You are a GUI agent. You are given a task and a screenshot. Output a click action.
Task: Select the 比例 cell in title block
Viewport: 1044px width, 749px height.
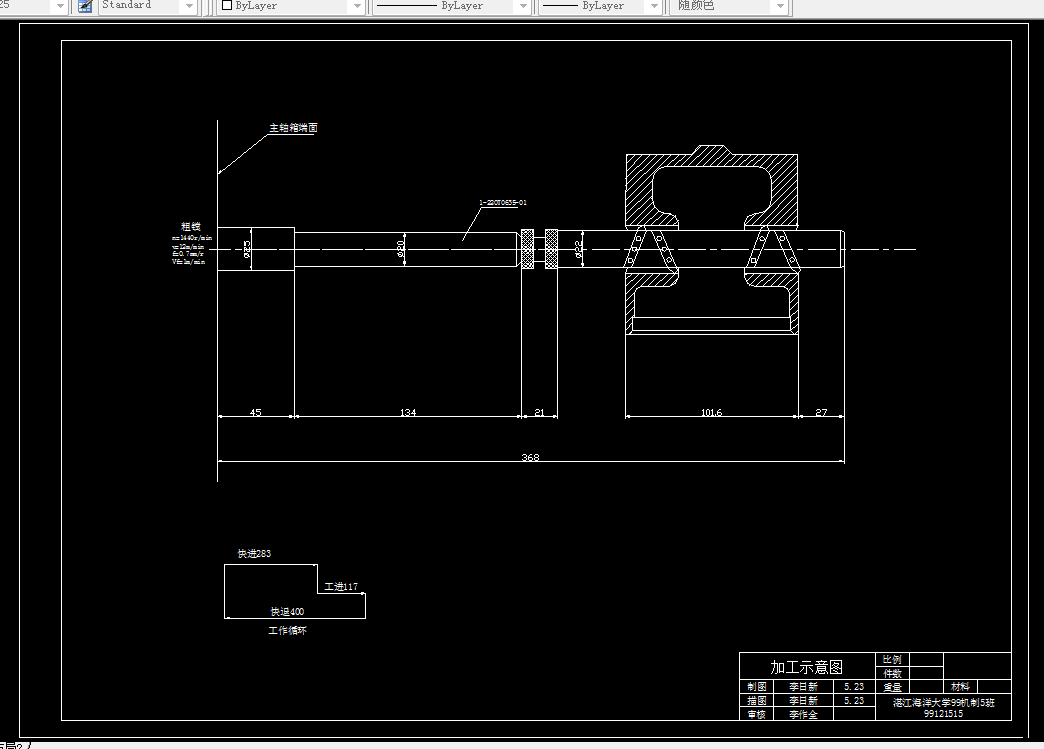(x=892, y=659)
